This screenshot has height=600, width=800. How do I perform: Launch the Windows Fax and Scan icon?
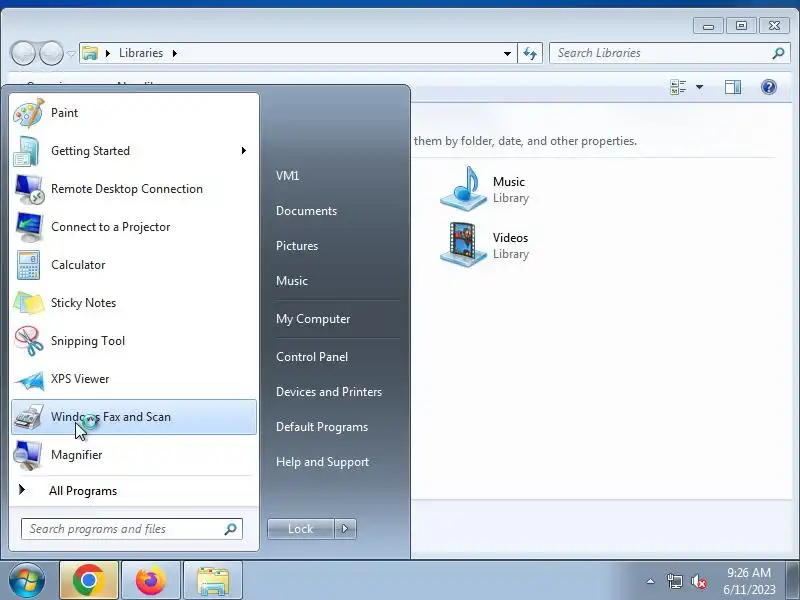pyautogui.click(x=29, y=417)
